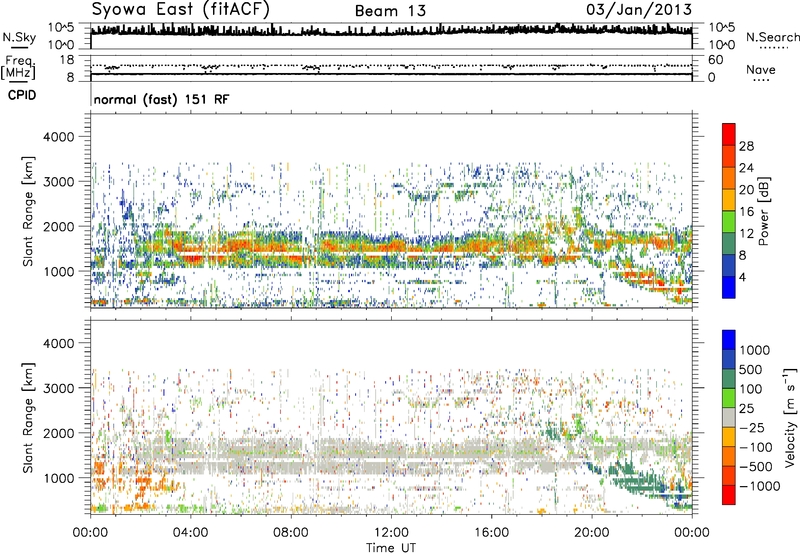Click the blue bottom of Power color bar
This screenshot has height=554, width=800.
click(729, 288)
